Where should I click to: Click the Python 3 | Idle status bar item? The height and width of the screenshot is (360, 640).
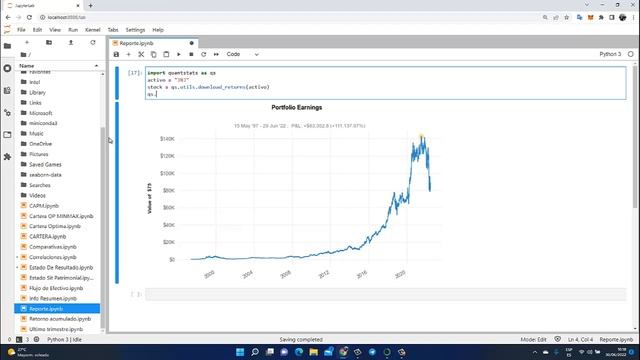click(64, 340)
